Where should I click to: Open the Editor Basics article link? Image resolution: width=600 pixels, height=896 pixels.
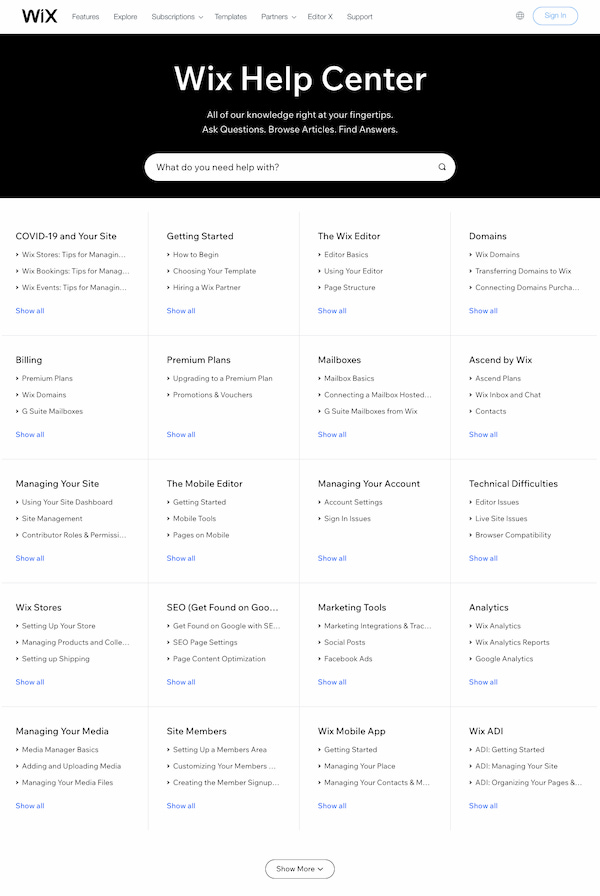pos(346,255)
